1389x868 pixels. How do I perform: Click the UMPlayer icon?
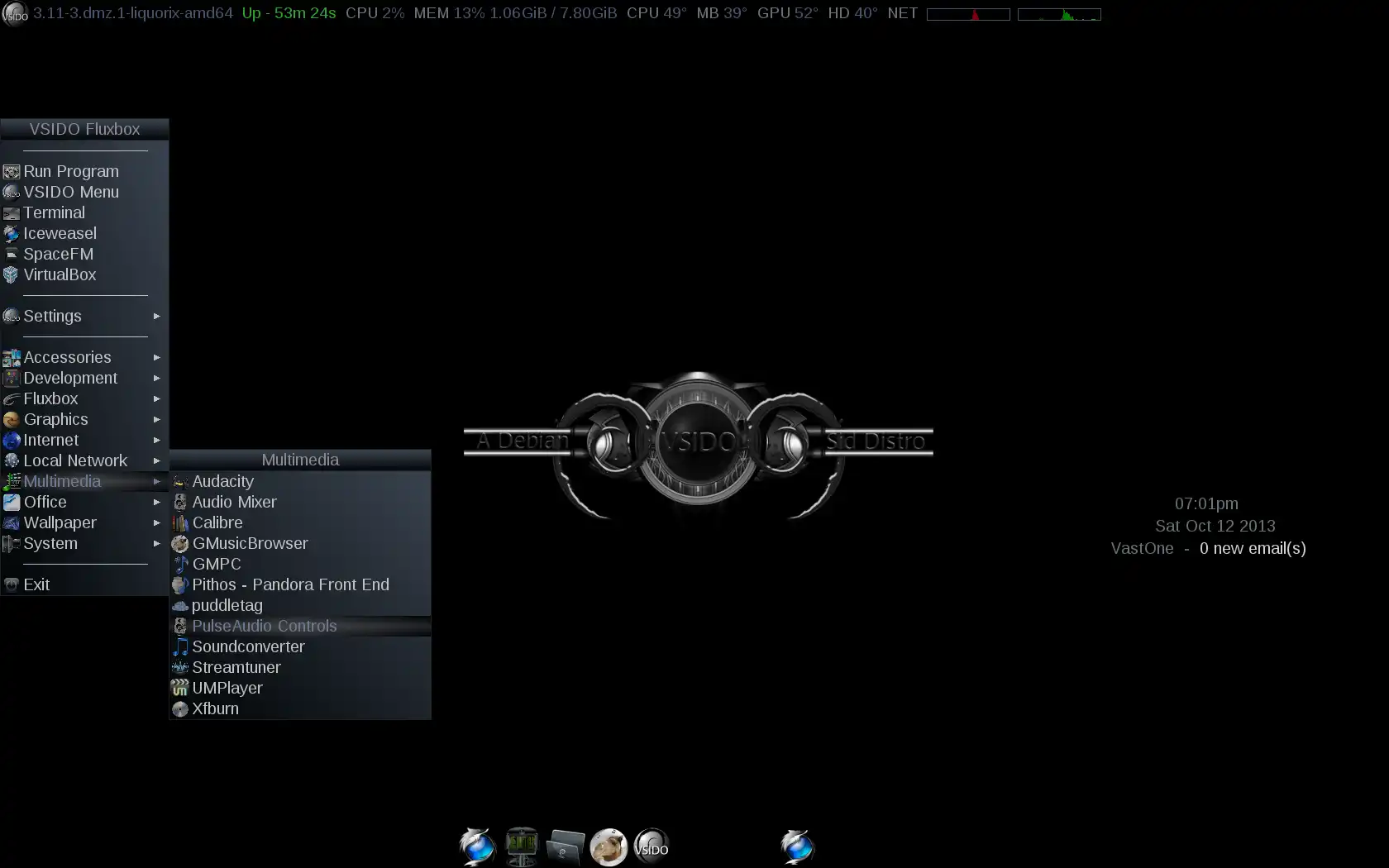(x=180, y=689)
